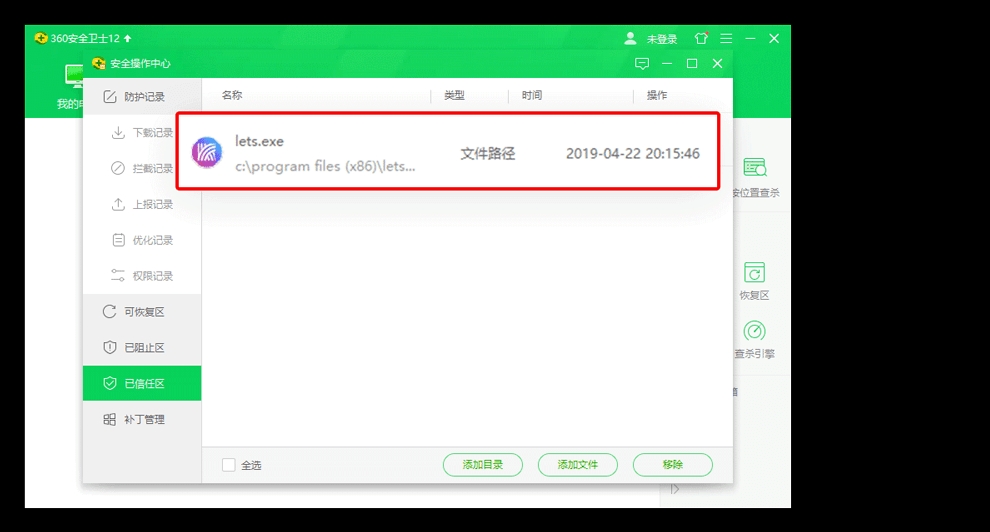Click the refresh icon beside 可恢复区
Viewport: 990px width, 532px height.
109,312
